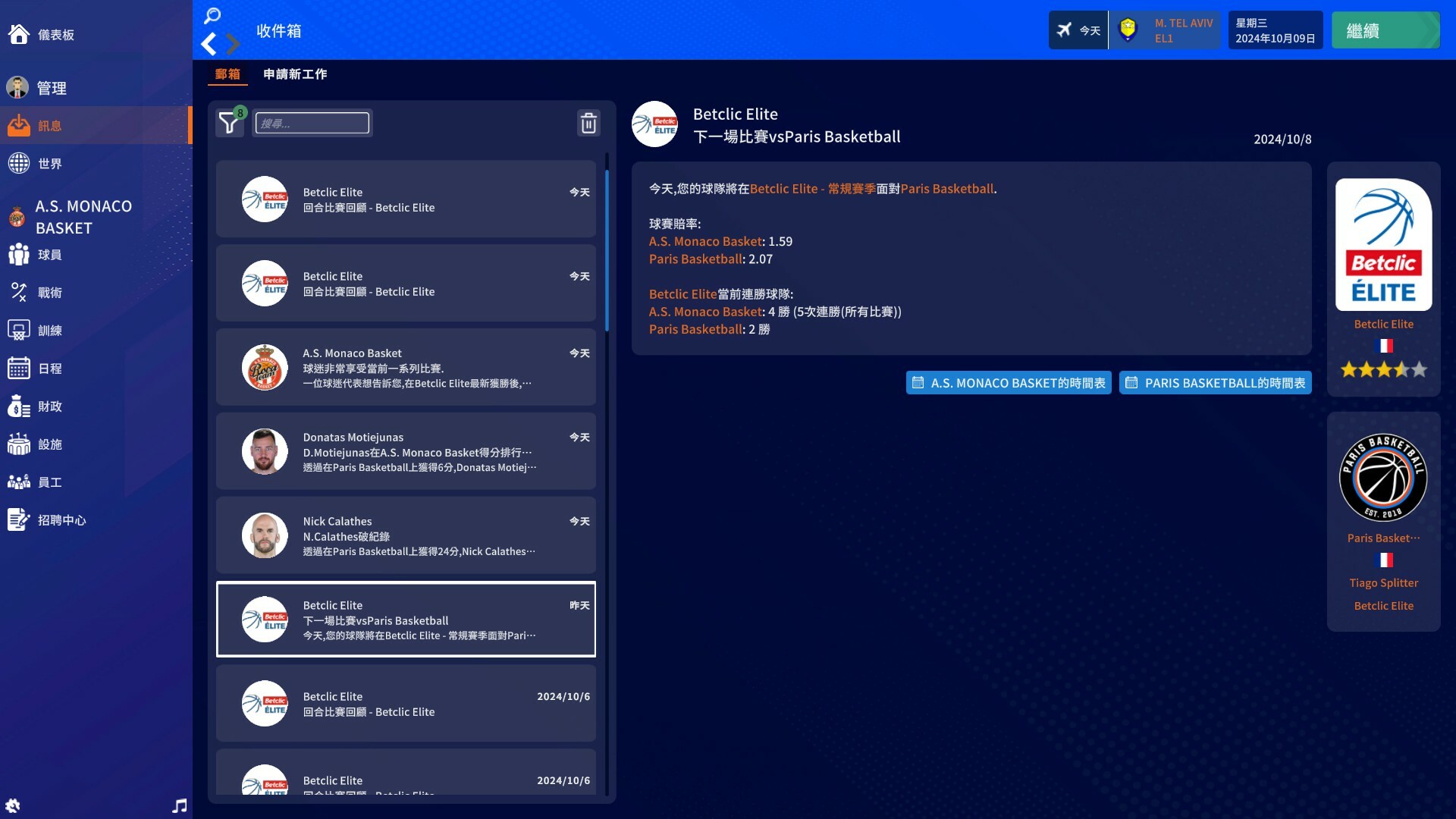Switch to 申請新工作 tab
This screenshot has height=819, width=1456.
(295, 74)
